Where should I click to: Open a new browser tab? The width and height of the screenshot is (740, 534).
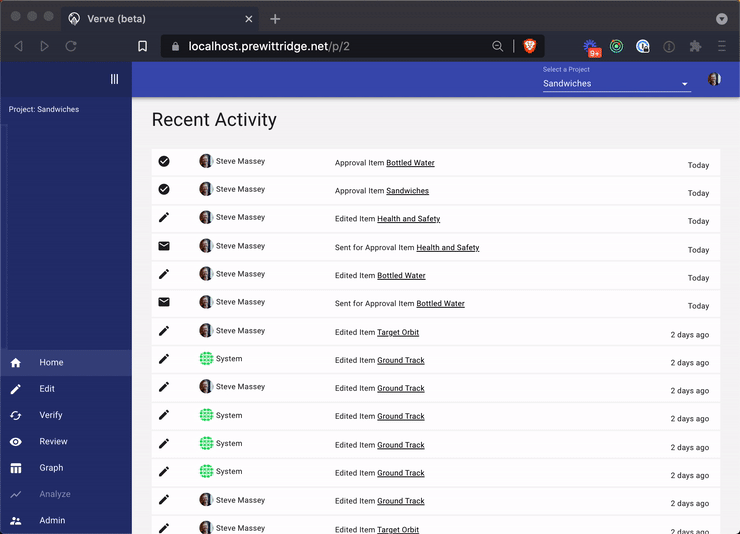coord(275,19)
